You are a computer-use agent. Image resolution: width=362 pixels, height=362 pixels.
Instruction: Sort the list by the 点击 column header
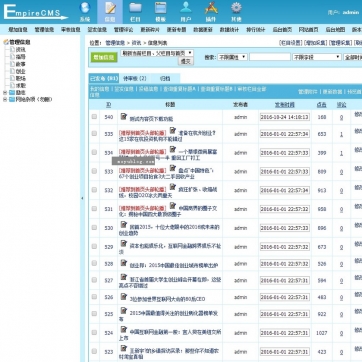coord(322,105)
